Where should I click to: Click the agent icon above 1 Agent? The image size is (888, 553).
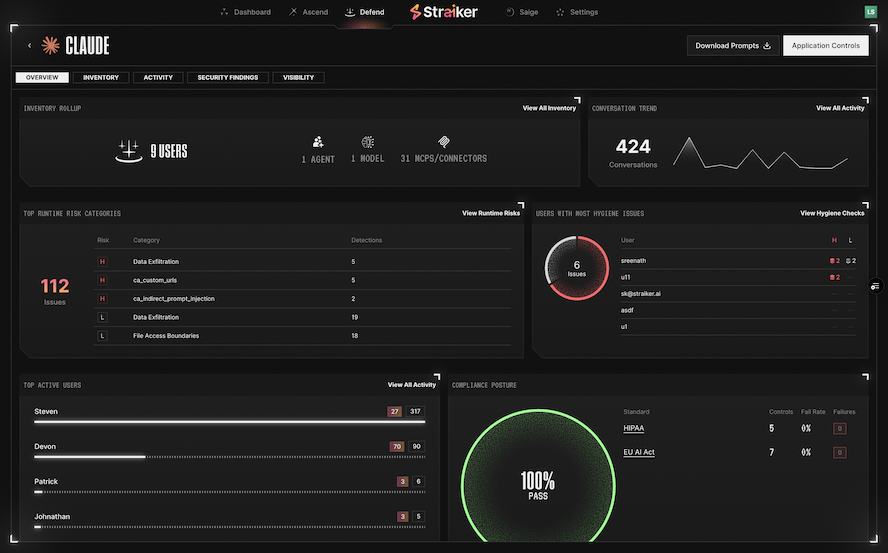(x=318, y=142)
